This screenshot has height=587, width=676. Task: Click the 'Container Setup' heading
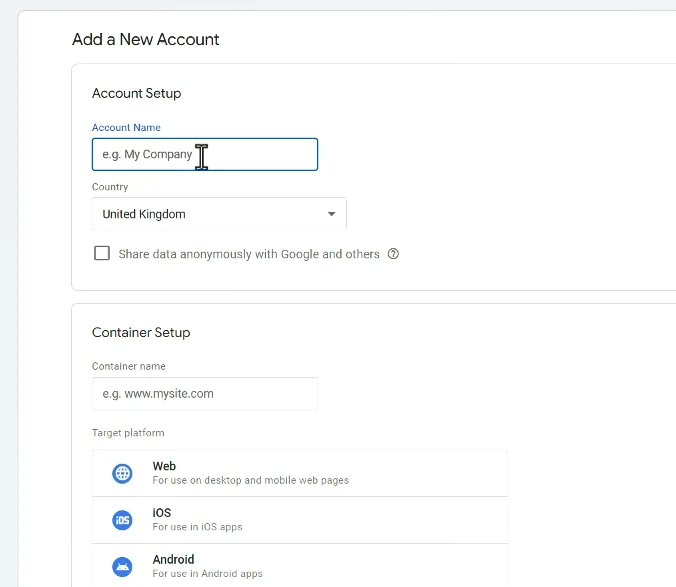[141, 332]
